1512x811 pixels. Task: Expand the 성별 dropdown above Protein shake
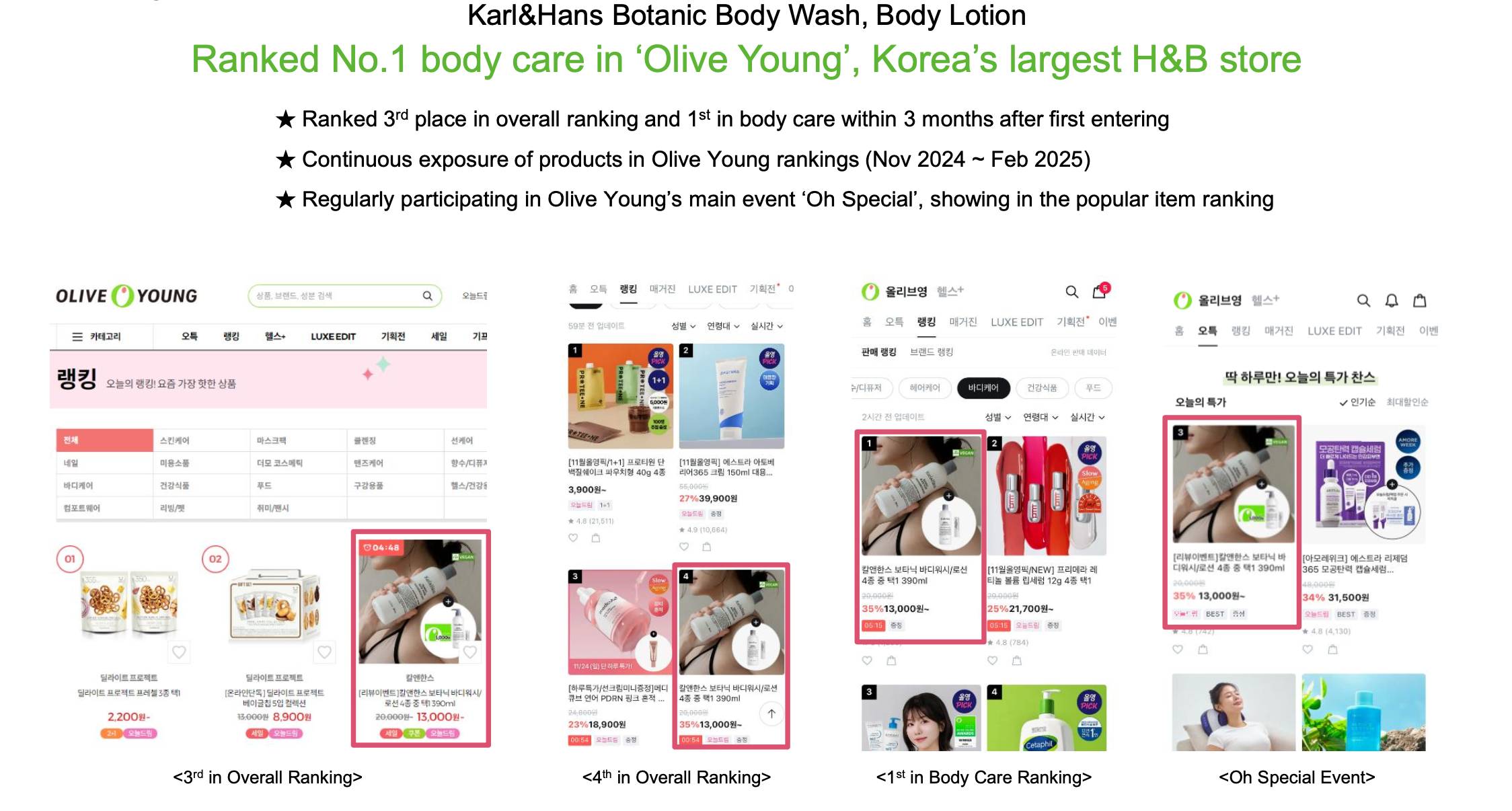pos(683,326)
